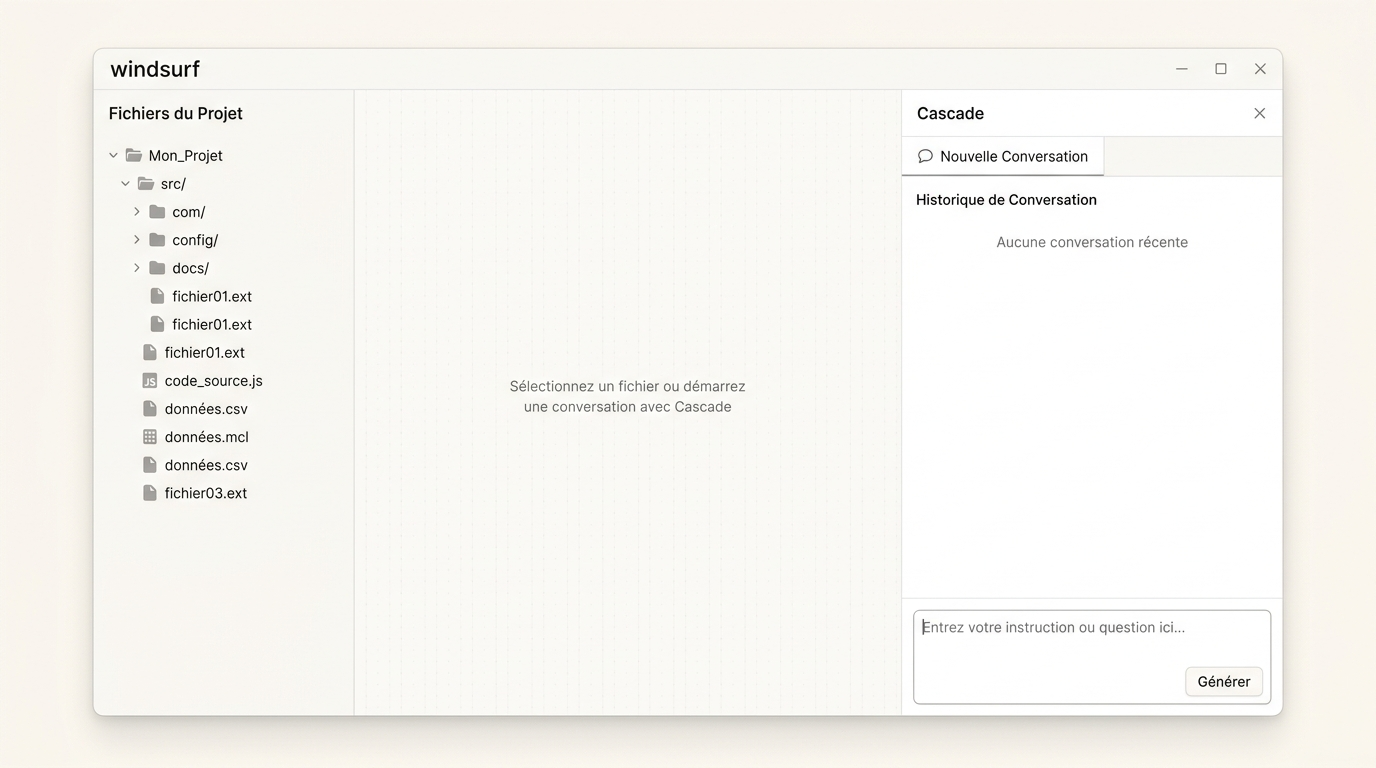
Task: Close the Cascade panel
Action: (x=1260, y=113)
